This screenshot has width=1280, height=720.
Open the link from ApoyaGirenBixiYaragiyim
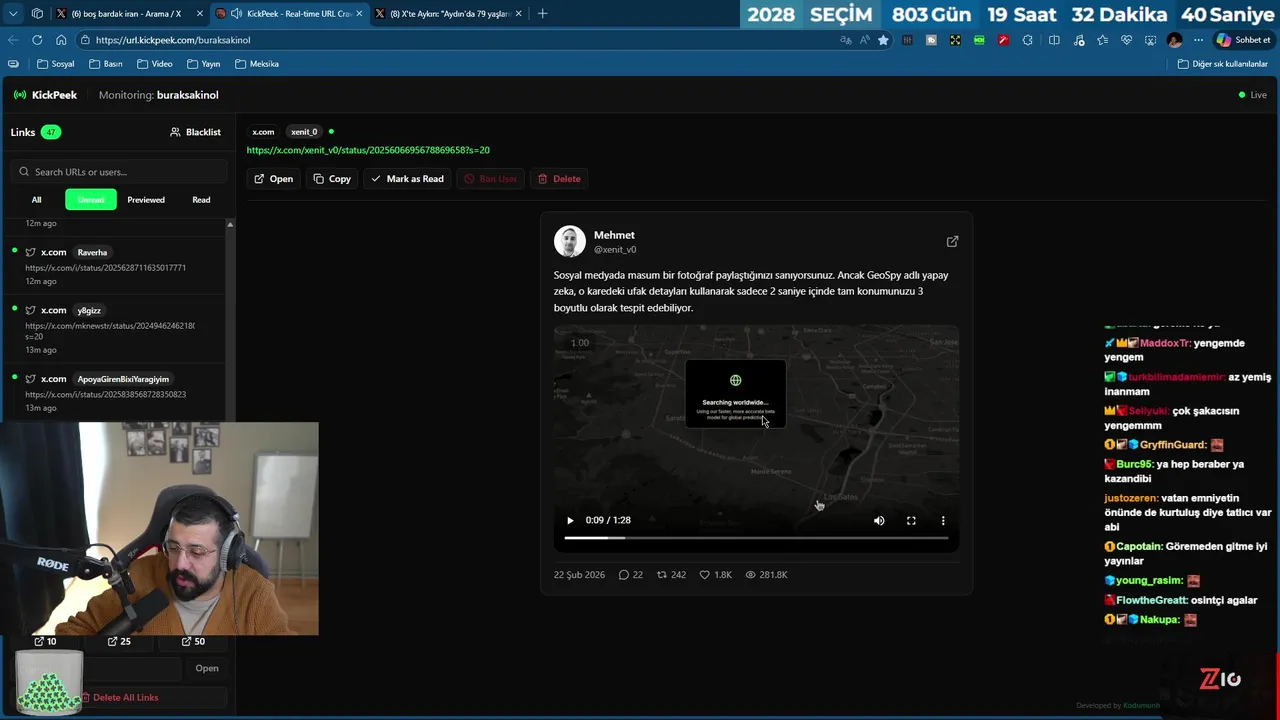point(114,392)
